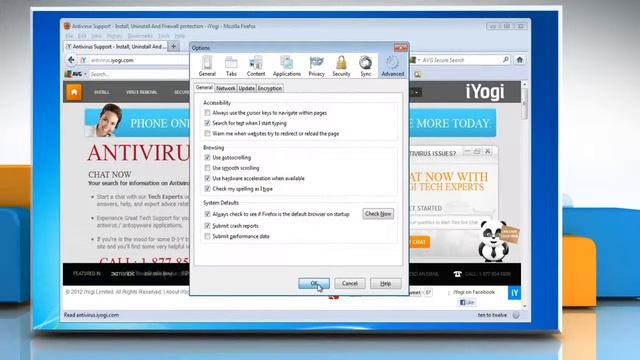This screenshot has width=640, height=360.
Task: Enable warning on website redirect or reload
Action: 207,133
